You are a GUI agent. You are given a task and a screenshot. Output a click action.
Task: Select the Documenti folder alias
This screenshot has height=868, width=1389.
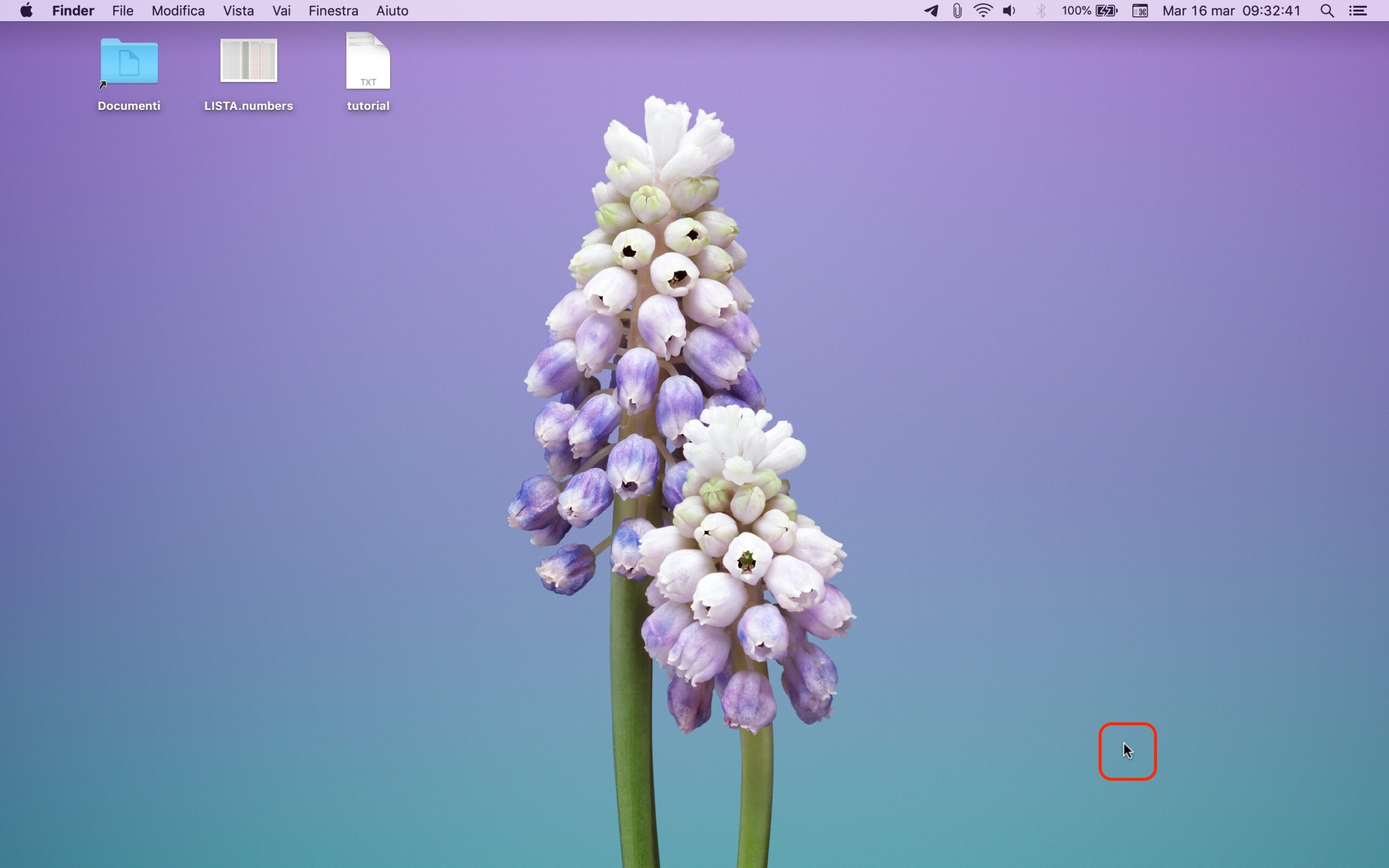click(129, 62)
